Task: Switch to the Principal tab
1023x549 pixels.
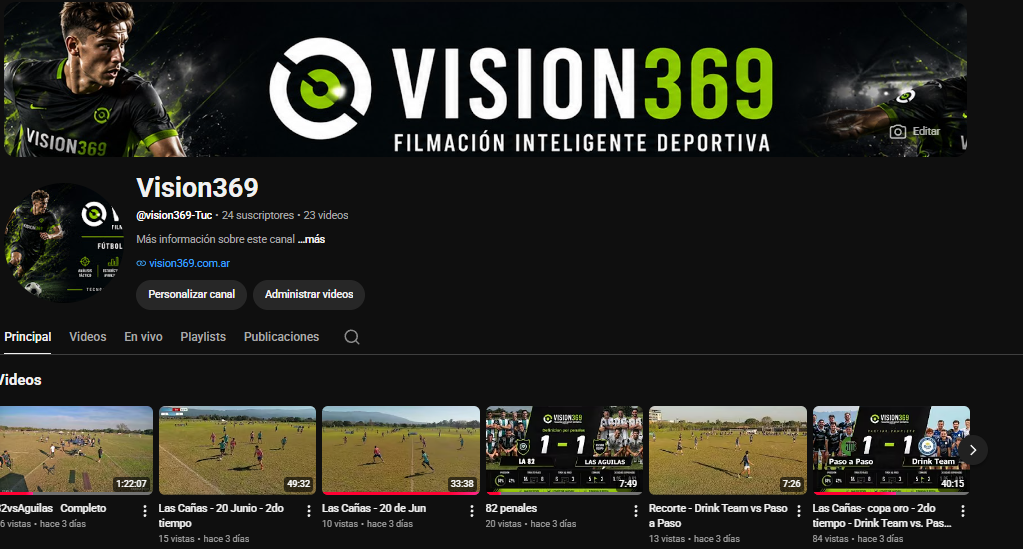Action: (27, 337)
